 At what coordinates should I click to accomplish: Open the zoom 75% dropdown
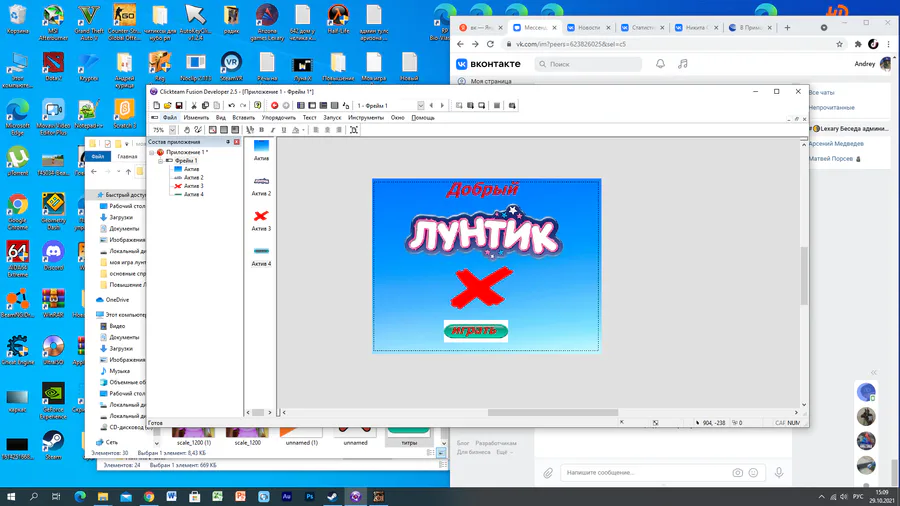[172, 130]
